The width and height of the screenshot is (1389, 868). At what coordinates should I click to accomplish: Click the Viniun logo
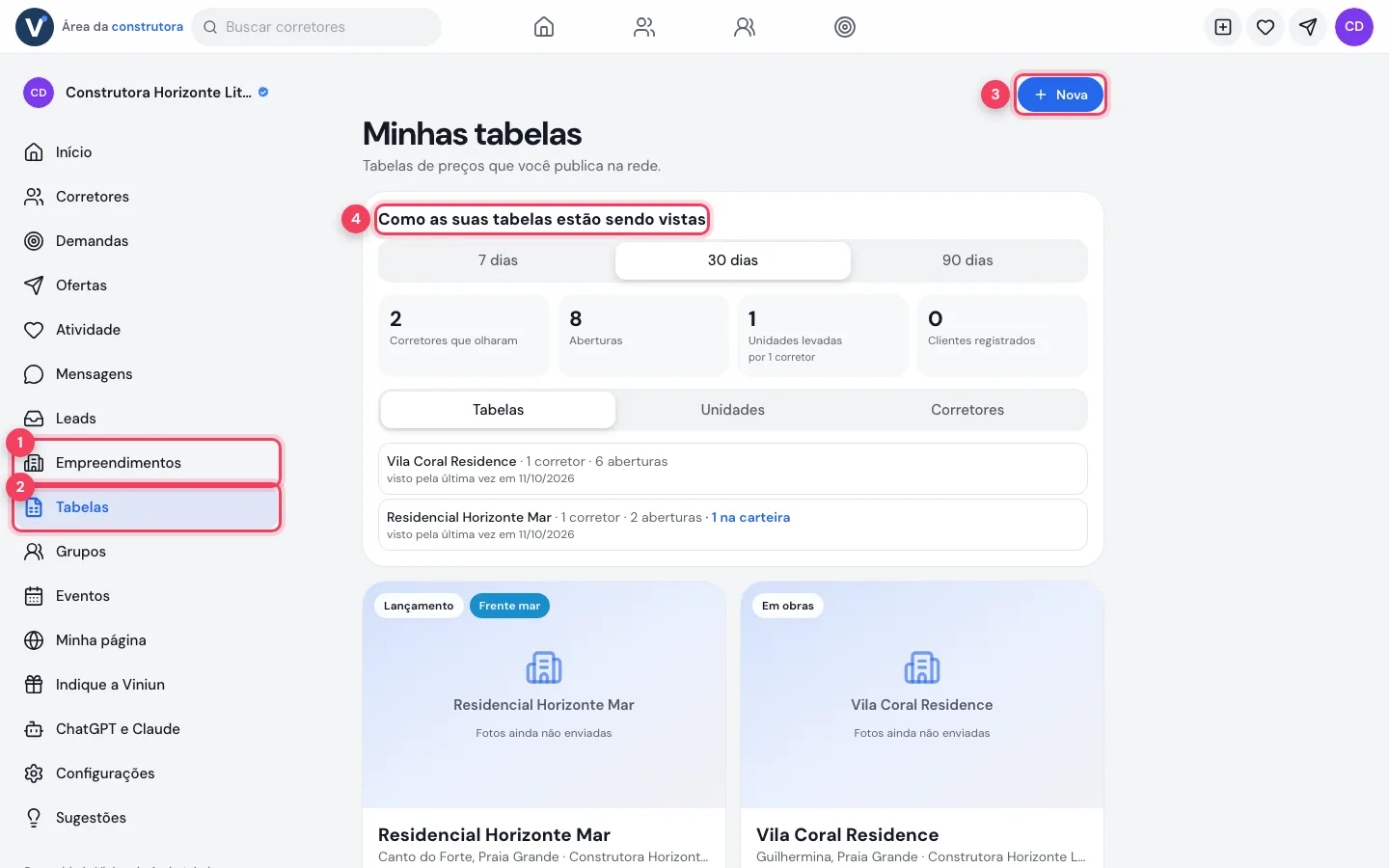click(35, 27)
